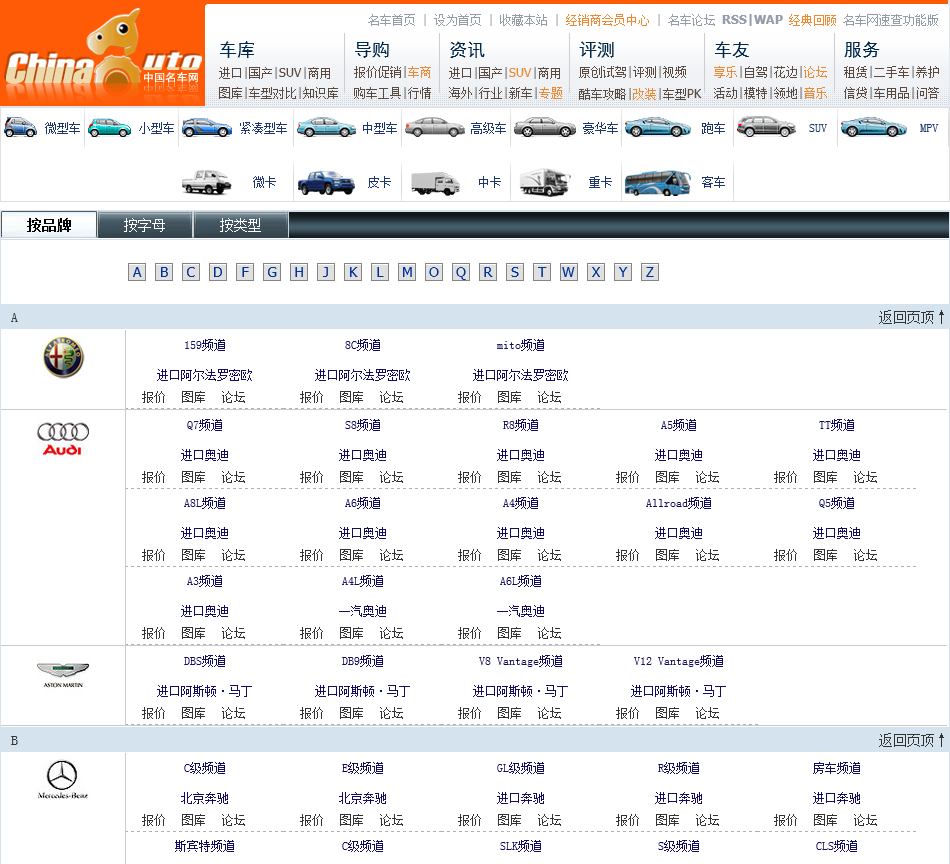Select the 紧凑型车 car icon
950x864 pixels.
[x=207, y=128]
